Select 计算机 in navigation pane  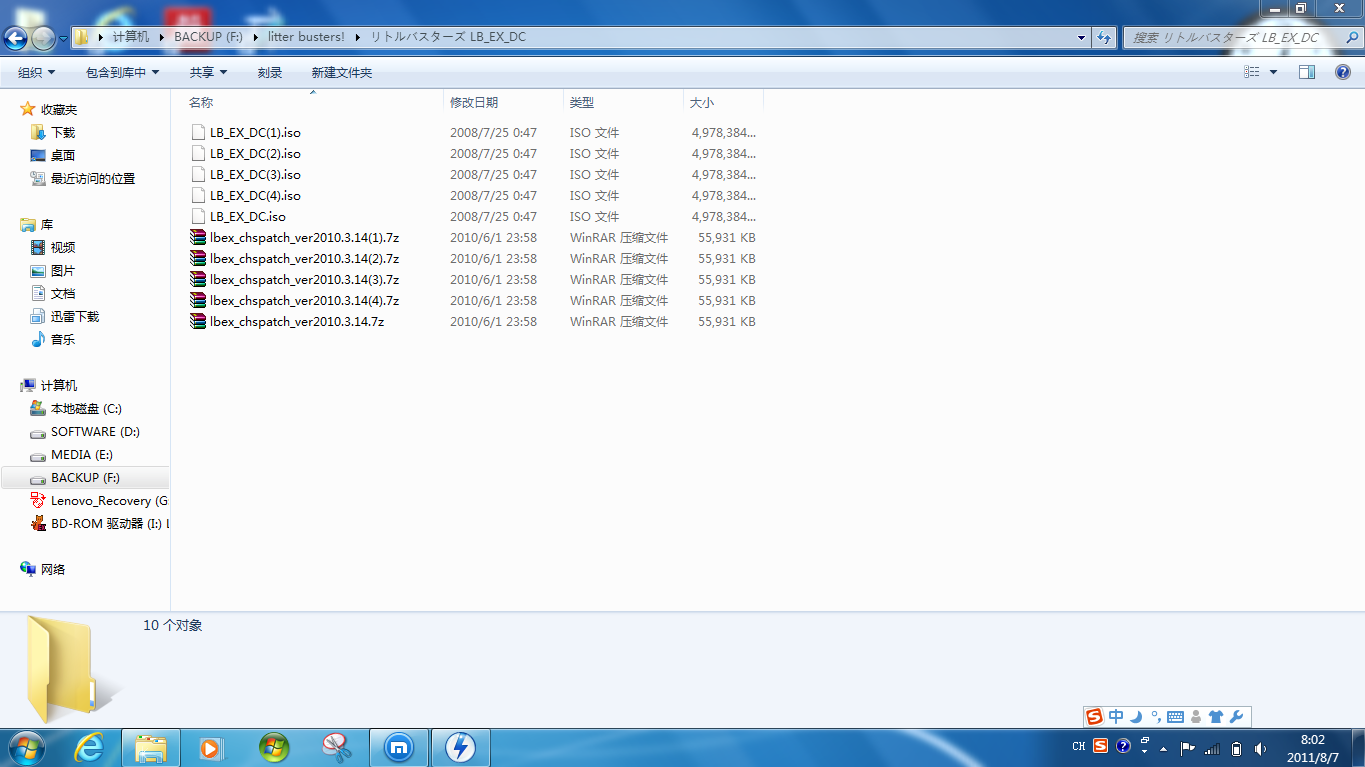click(58, 385)
